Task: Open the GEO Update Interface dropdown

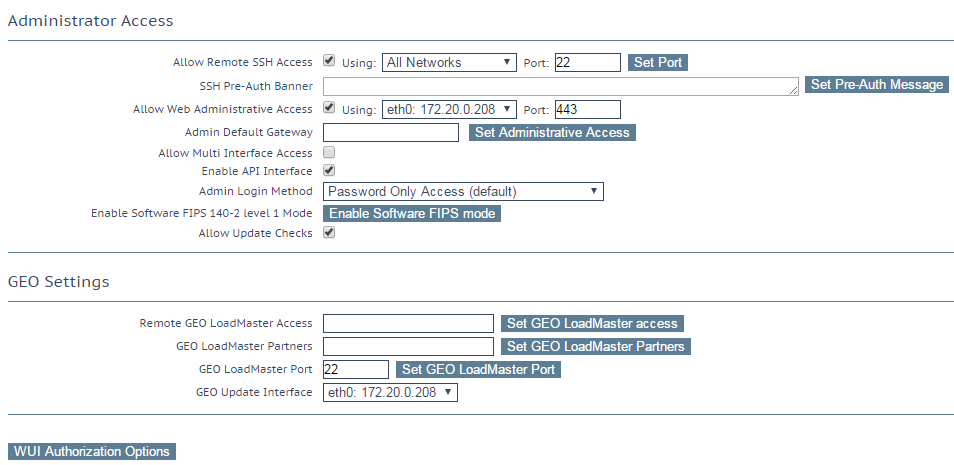Action: coord(390,392)
